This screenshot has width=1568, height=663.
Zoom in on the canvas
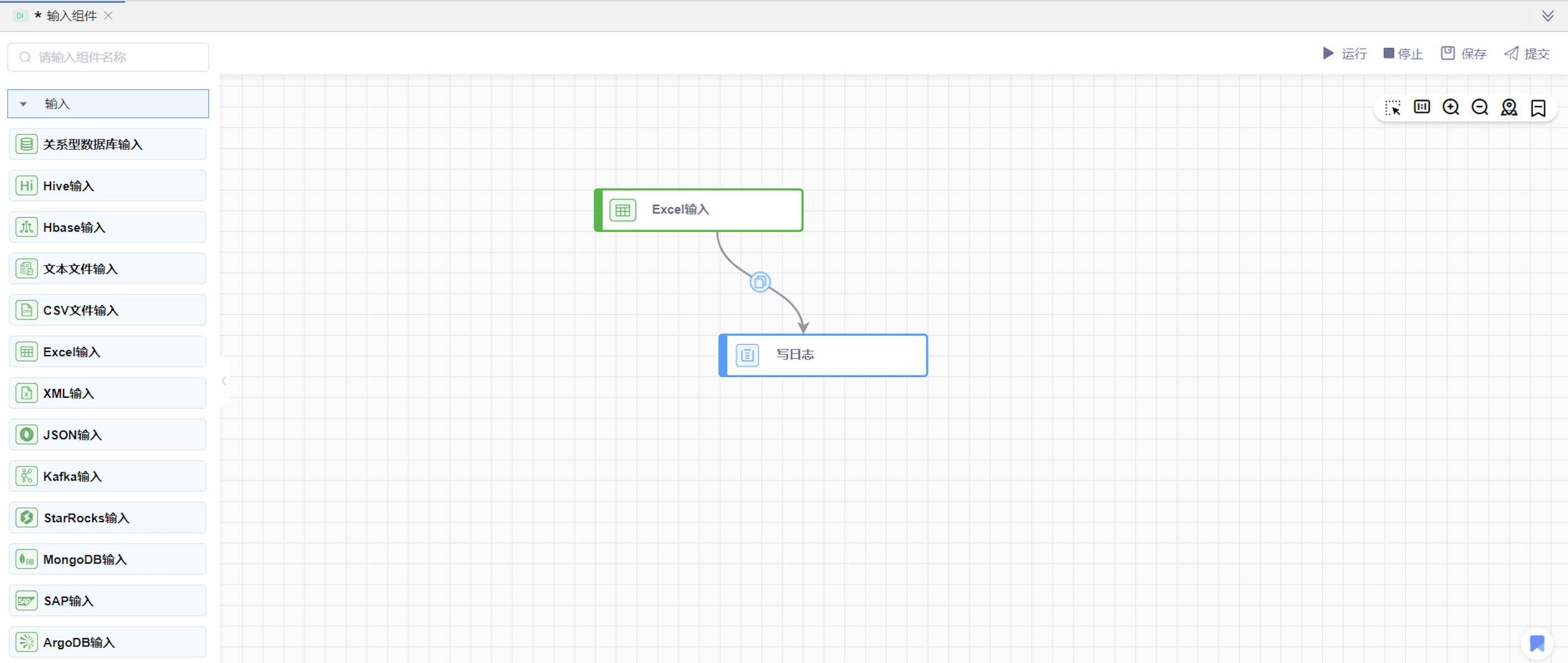click(x=1451, y=107)
